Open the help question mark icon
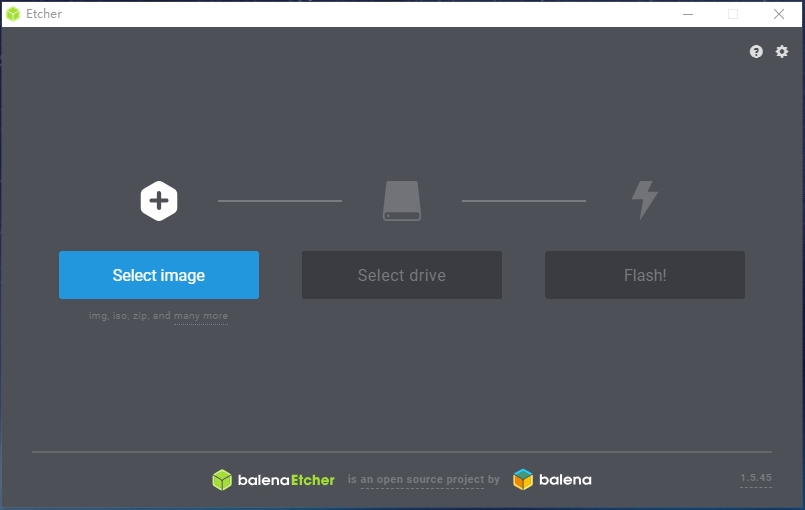Viewport: 805px width, 510px height. pos(756,51)
